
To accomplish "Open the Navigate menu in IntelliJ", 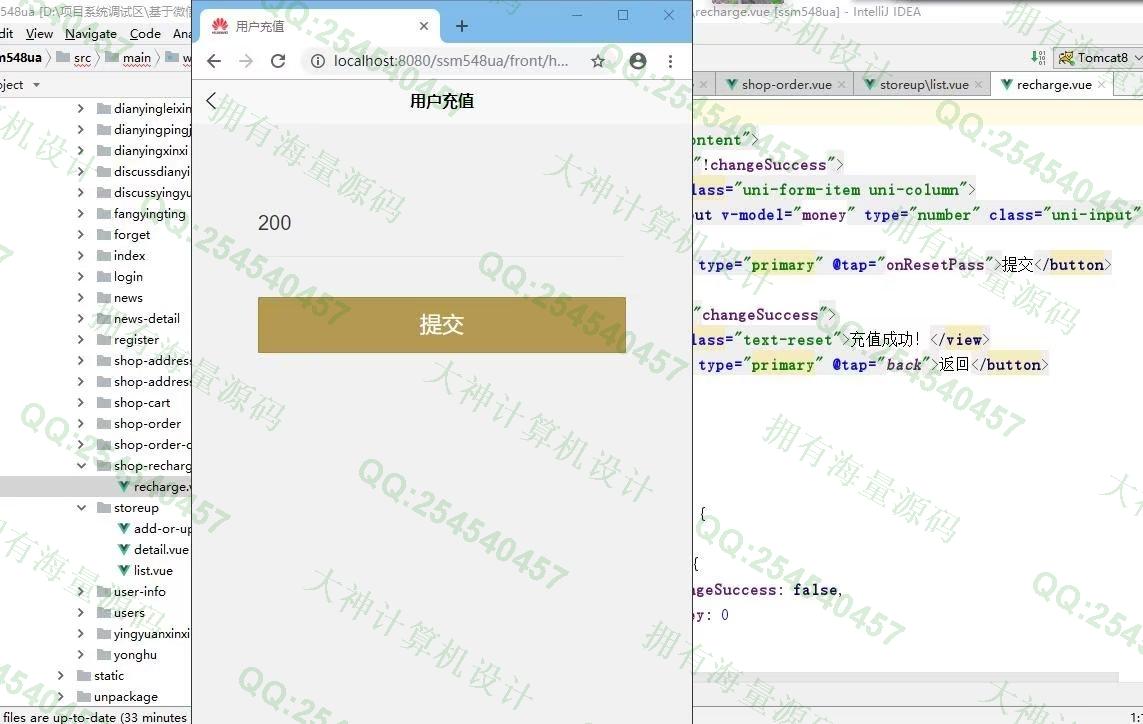I will (90, 34).
